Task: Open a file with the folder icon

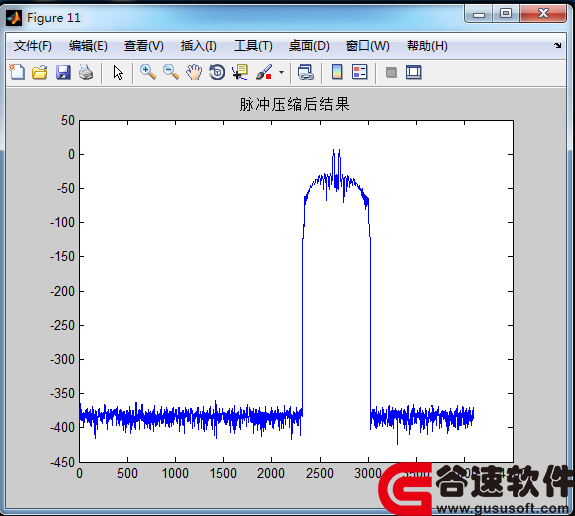Action: 40,72
